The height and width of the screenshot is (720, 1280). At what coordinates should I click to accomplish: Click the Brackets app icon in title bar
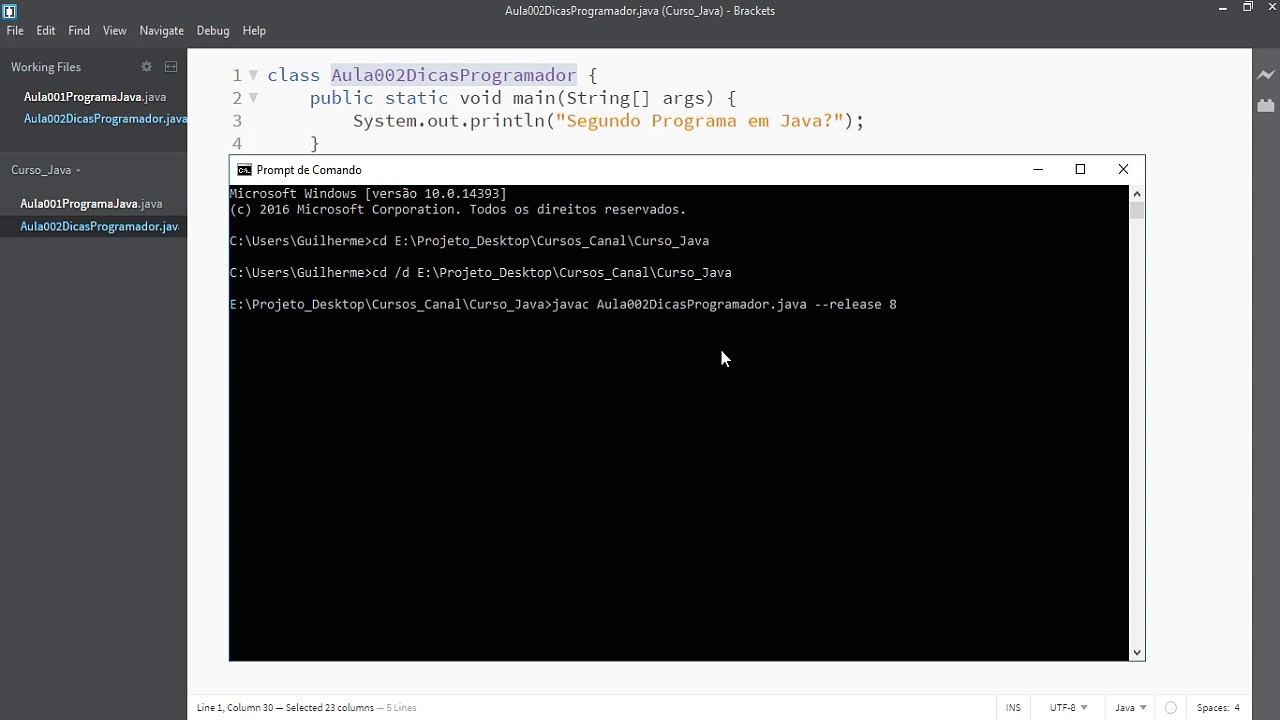10,11
